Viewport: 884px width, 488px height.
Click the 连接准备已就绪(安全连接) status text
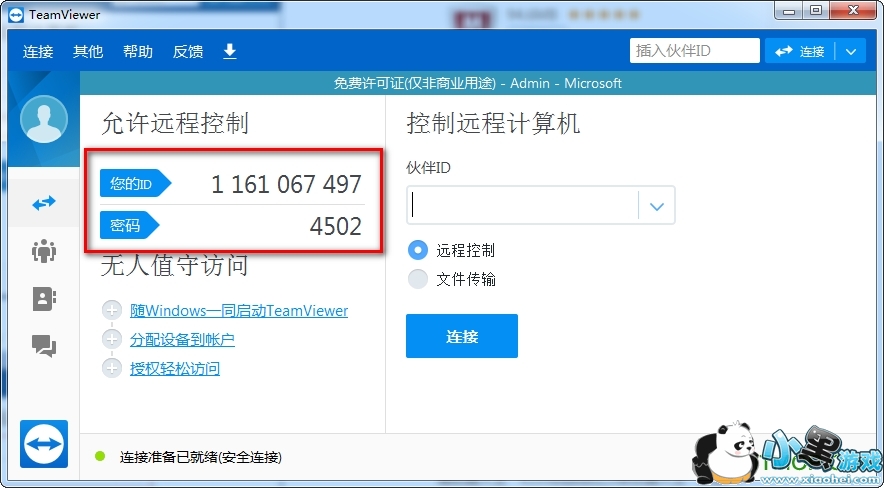coord(201,457)
